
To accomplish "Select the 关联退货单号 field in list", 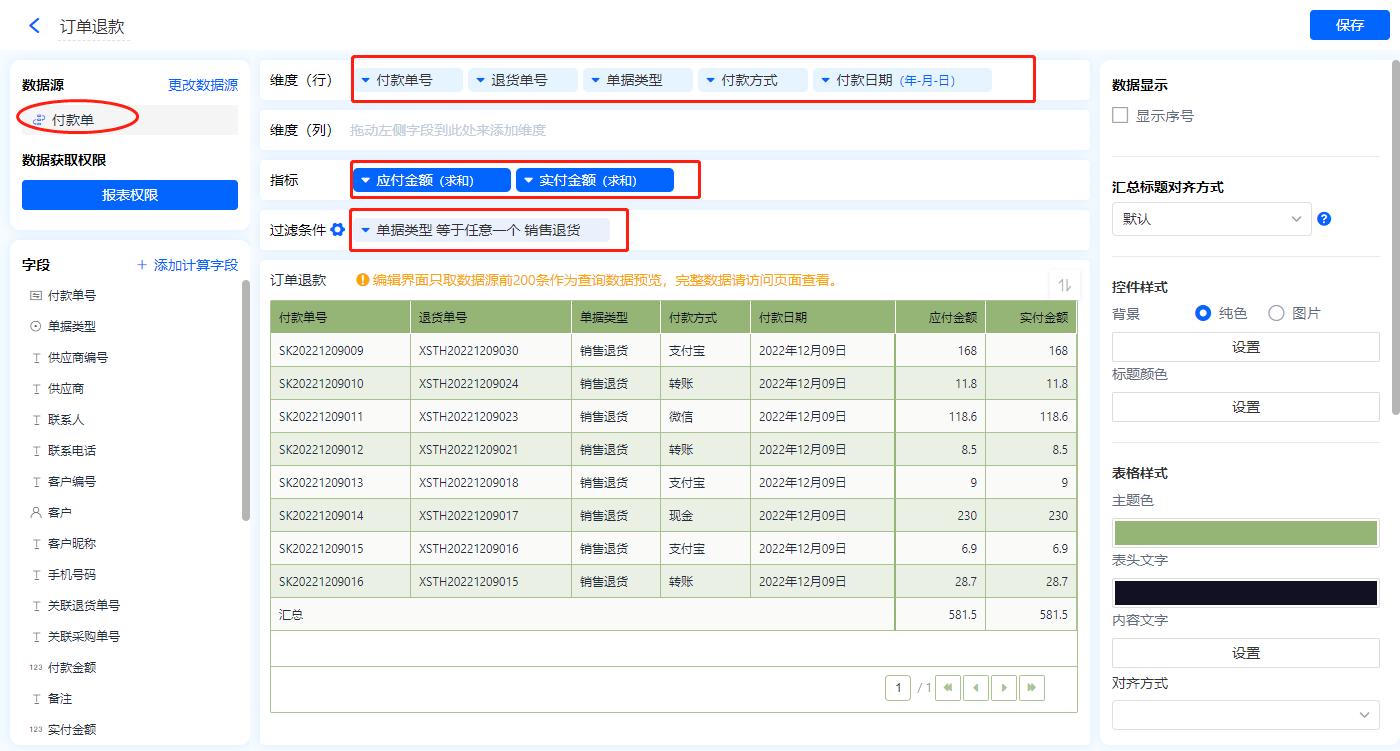I will point(83,605).
